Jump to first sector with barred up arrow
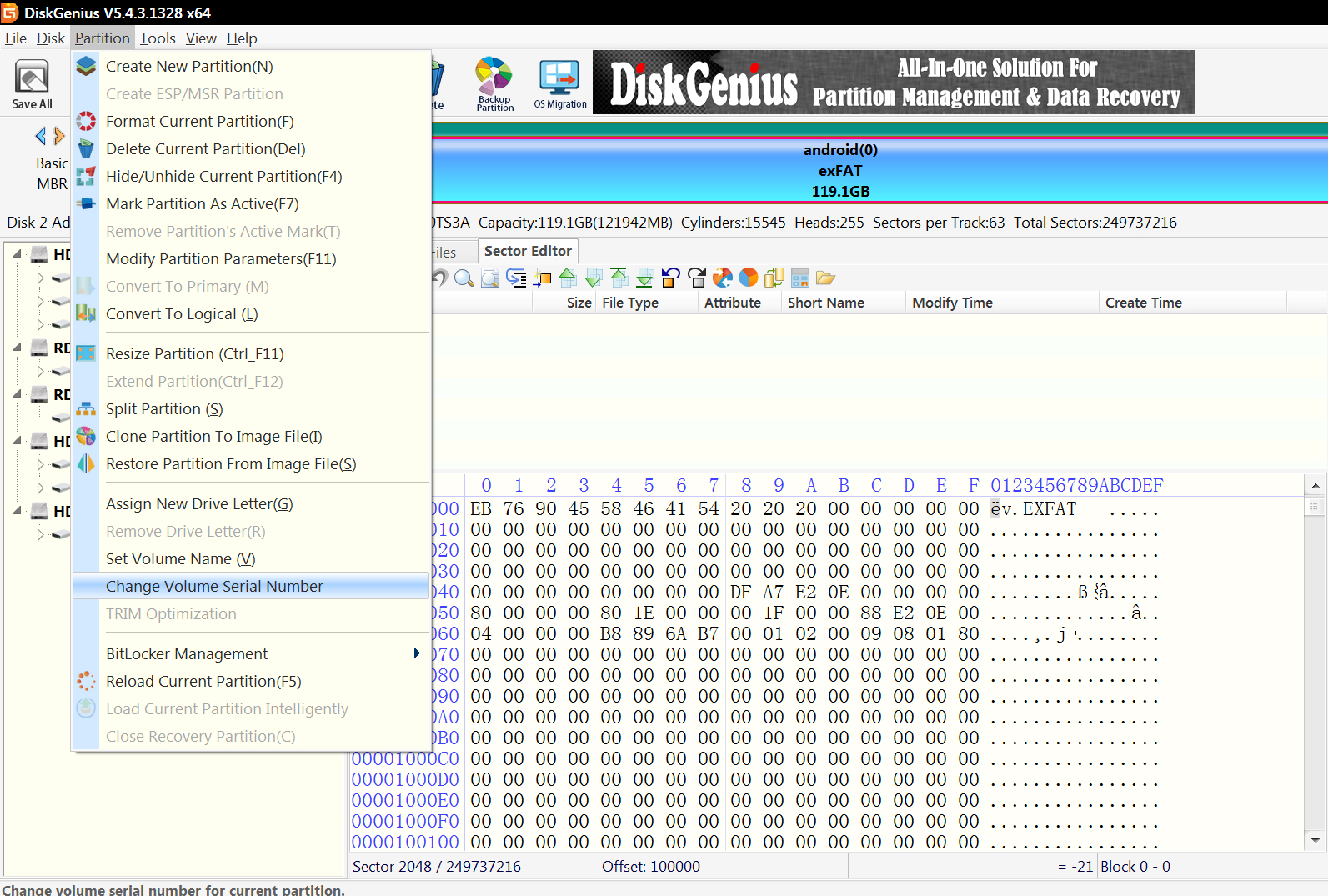 click(x=619, y=278)
